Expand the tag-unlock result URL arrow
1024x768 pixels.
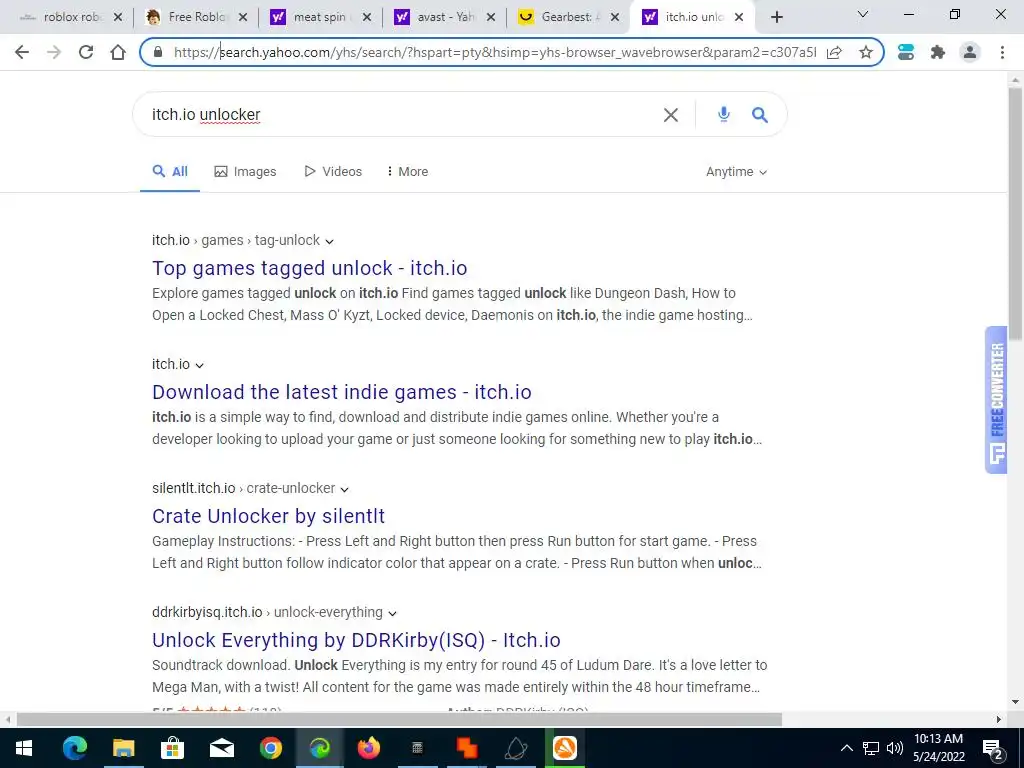click(x=329, y=241)
